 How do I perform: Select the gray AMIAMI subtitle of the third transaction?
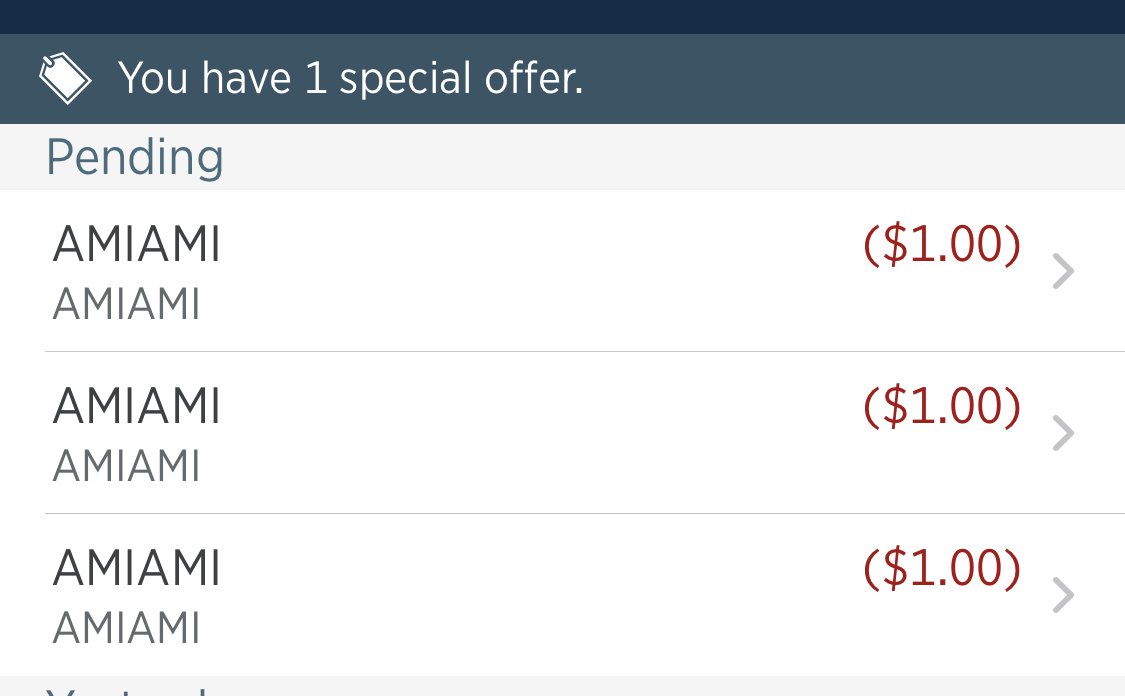pyautogui.click(x=126, y=628)
